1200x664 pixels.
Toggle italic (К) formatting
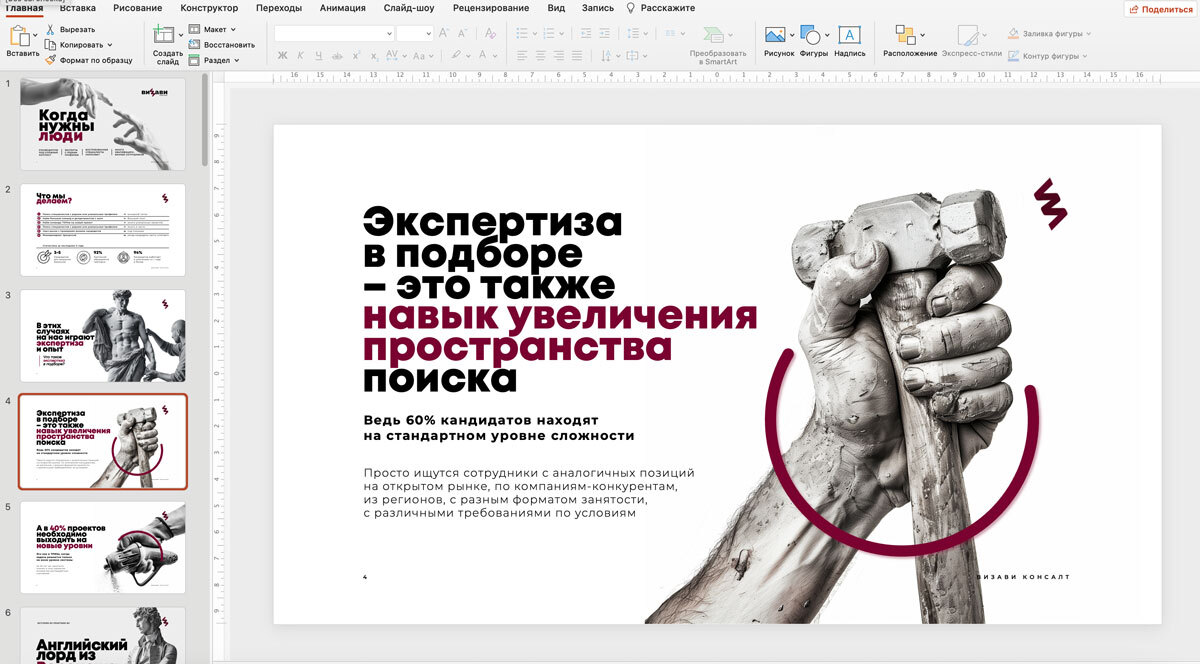[x=300, y=56]
